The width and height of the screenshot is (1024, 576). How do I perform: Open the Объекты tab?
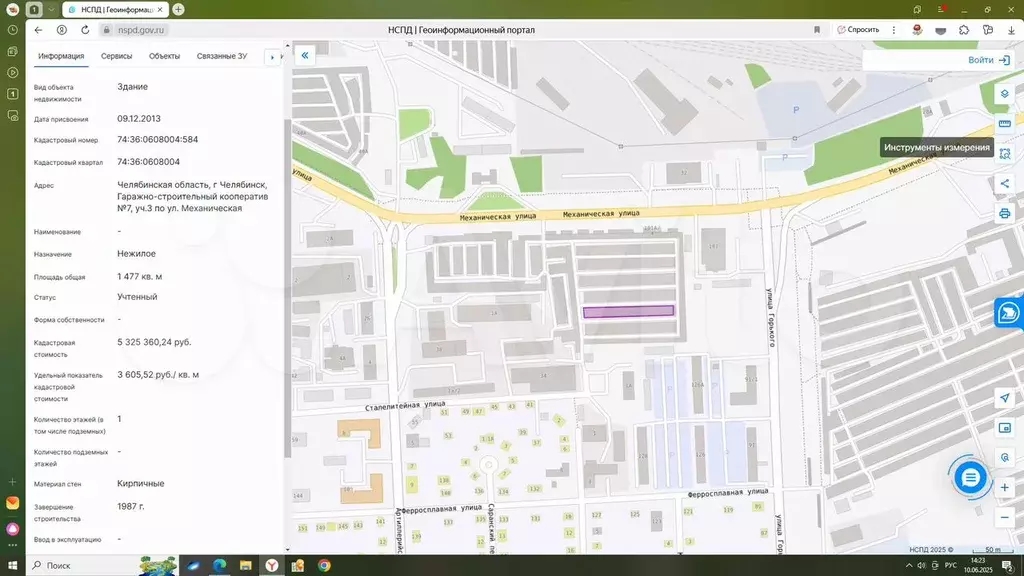tap(164, 56)
